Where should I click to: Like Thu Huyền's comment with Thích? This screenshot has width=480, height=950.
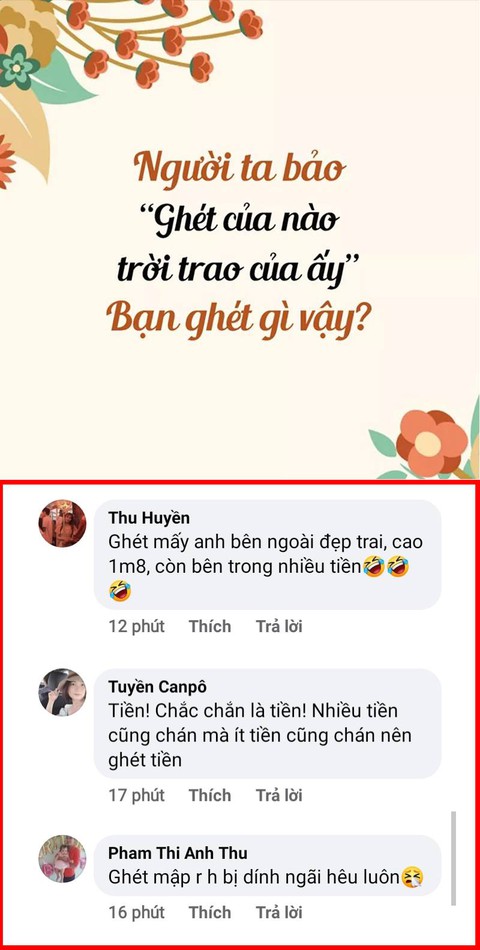click(210, 626)
